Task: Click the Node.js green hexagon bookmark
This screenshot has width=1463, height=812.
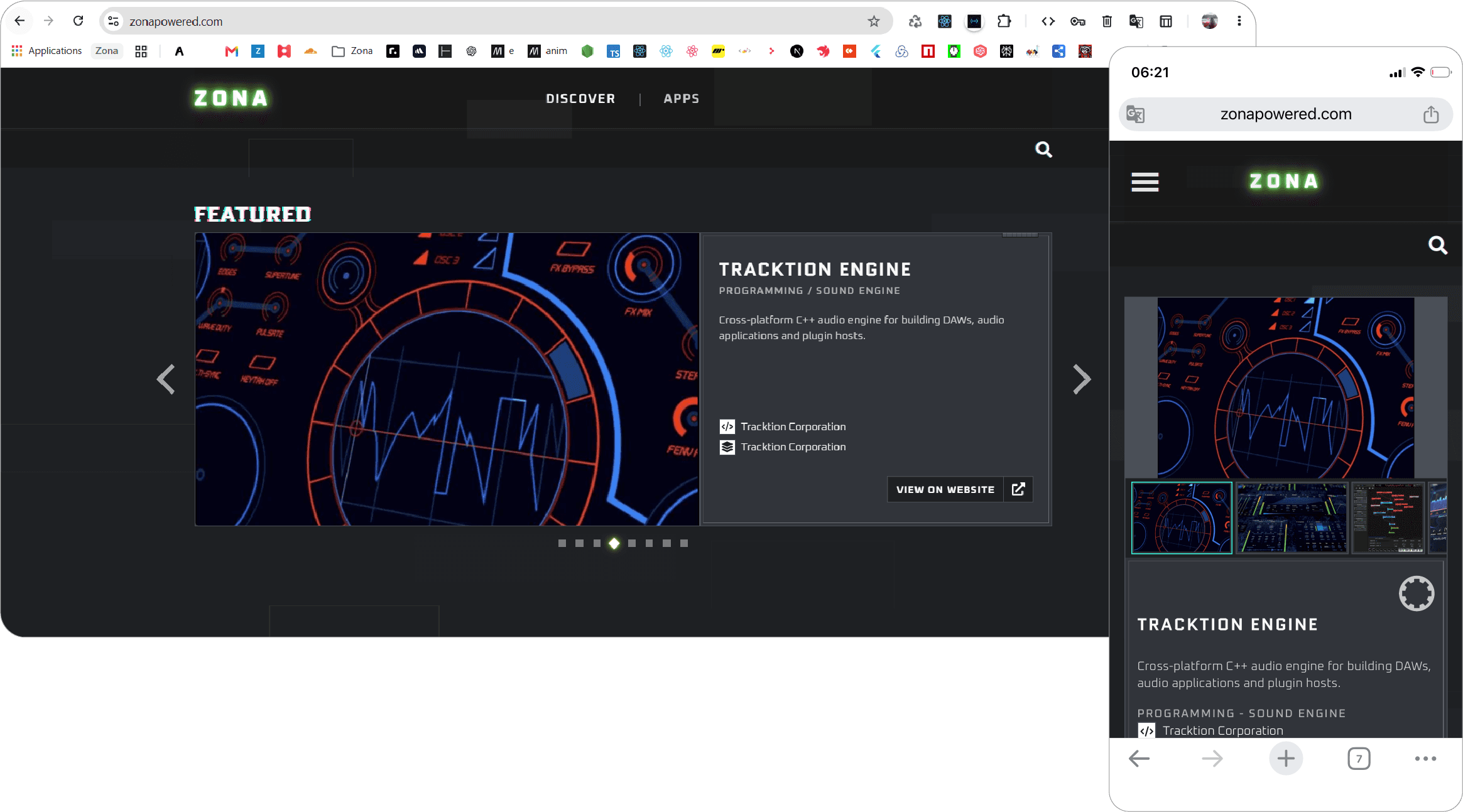Action: (587, 51)
